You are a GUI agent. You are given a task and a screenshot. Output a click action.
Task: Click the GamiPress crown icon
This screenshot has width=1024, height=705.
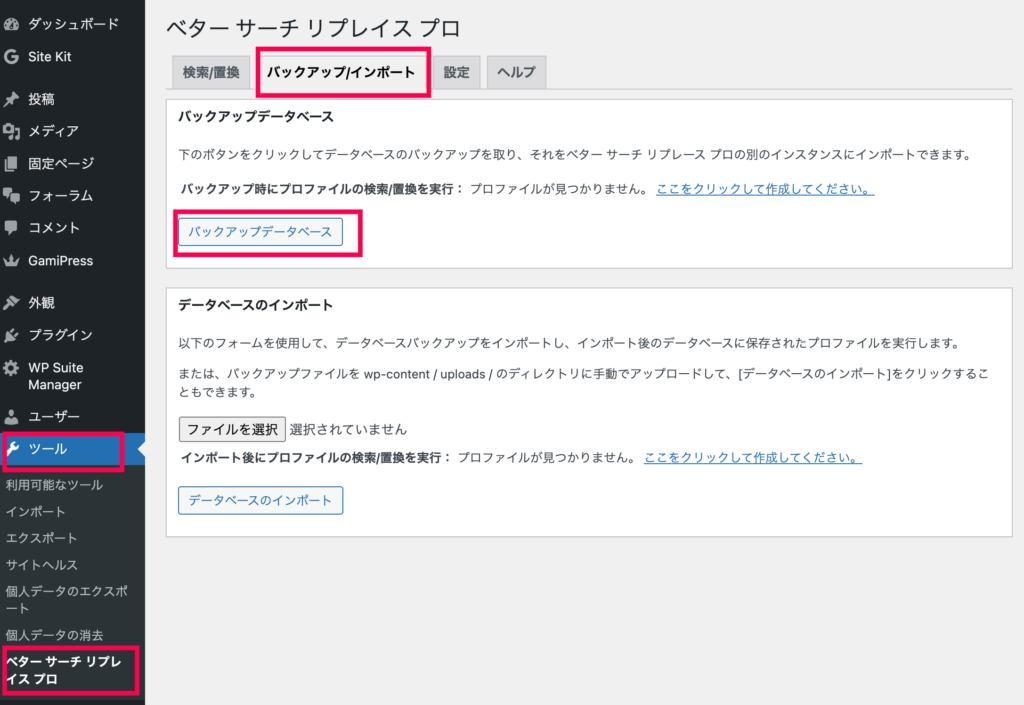11,260
